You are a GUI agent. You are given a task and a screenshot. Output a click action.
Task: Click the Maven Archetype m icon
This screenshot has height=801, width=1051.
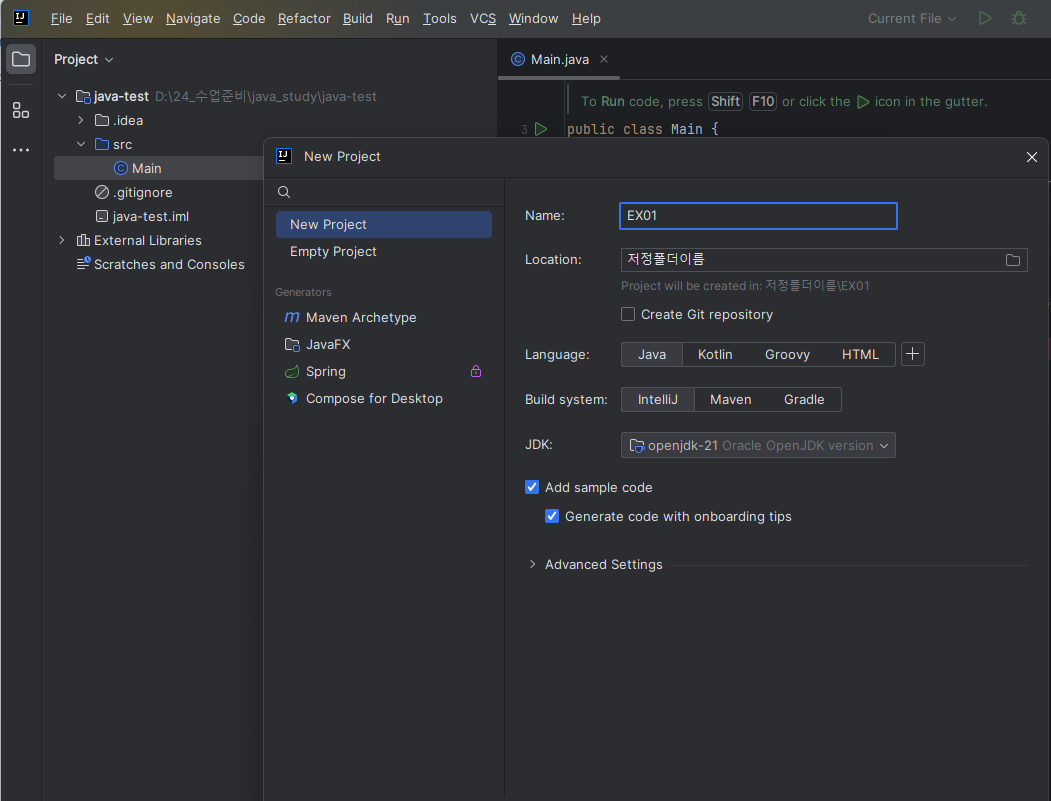click(x=292, y=317)
